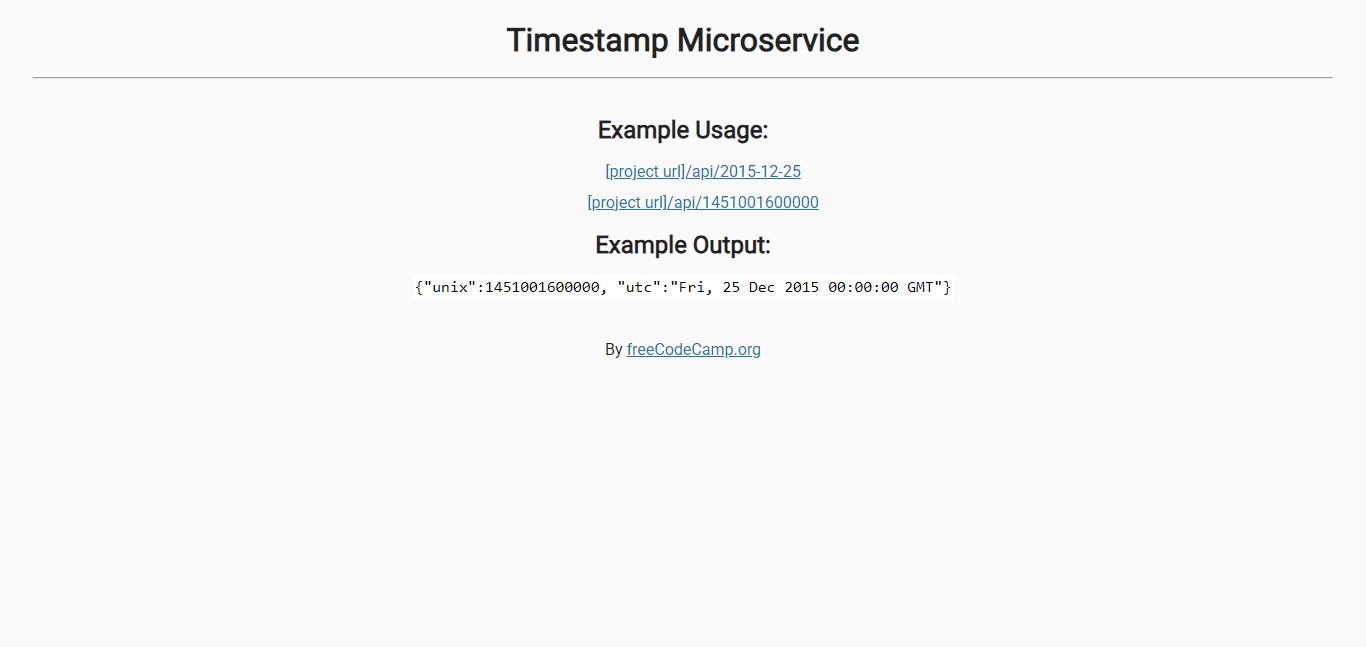Screen dimensions: 1366x647
Task: Select the "Example Usage:" heading
Action: (683, 130)
